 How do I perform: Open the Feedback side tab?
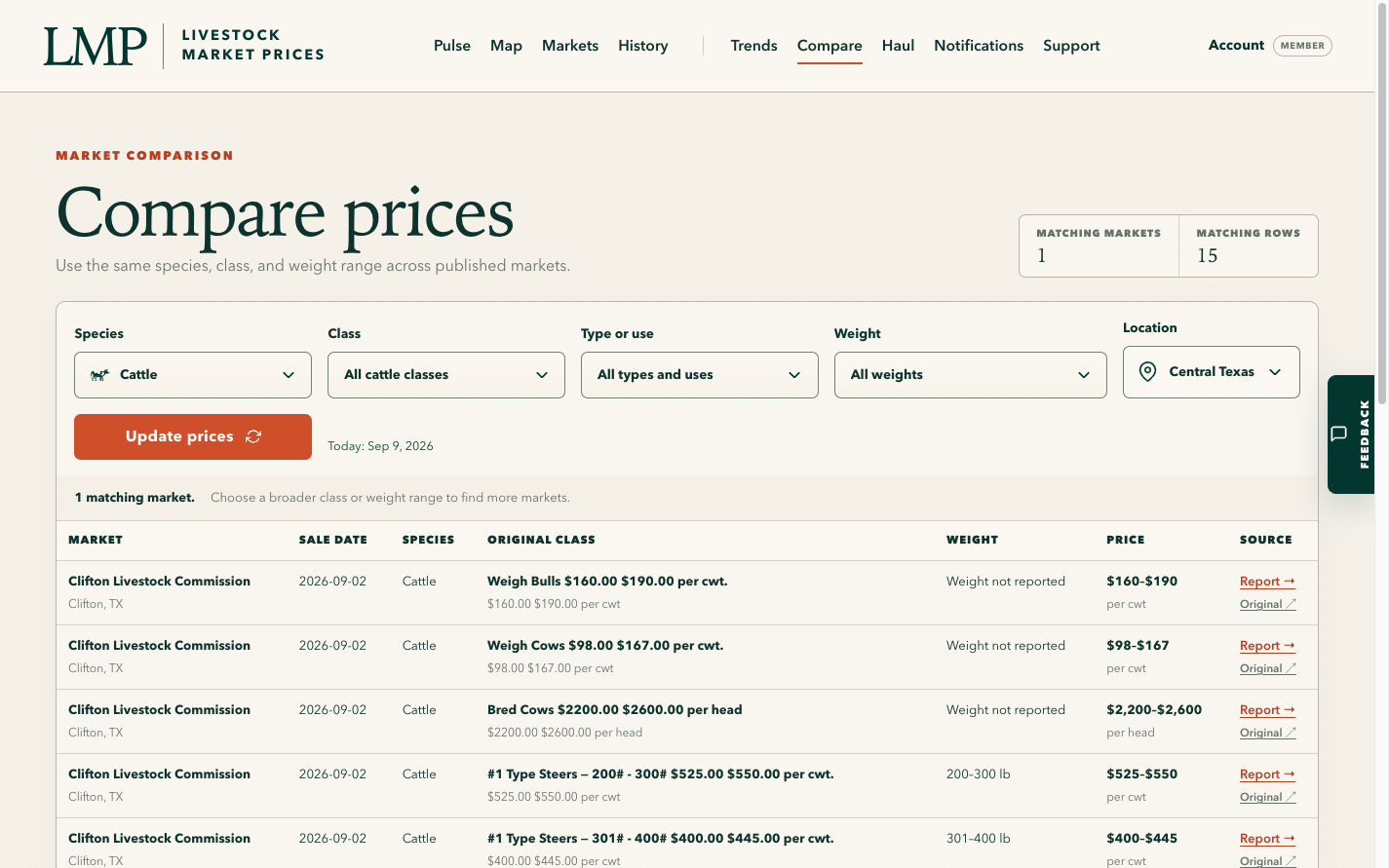1351,434
